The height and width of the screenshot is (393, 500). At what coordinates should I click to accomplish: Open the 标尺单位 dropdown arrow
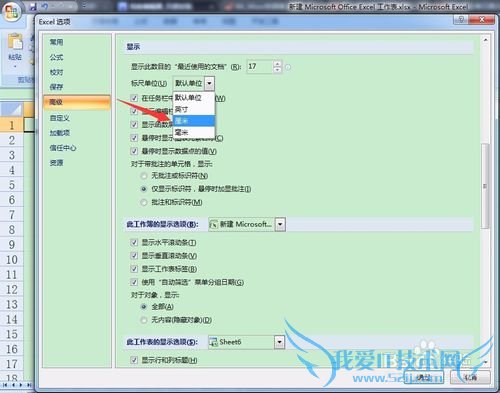[x=209, y=83]
